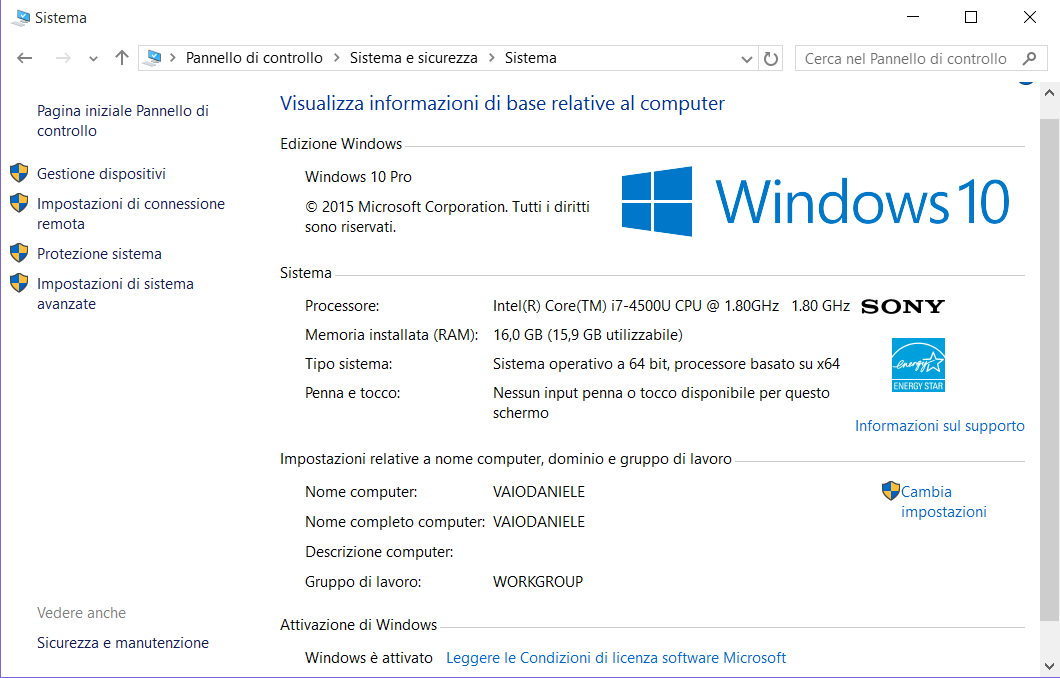Expand chevron before Pannello di controllo breadcrumb

[173, 58]
